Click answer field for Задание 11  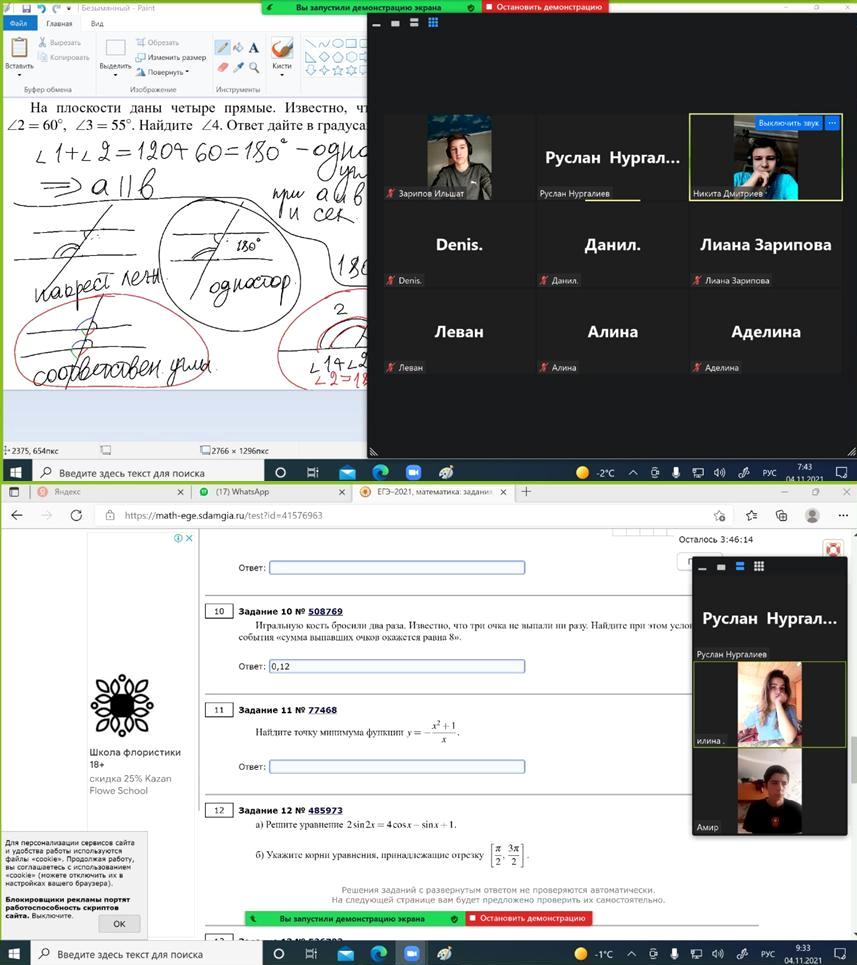point(397,767)
